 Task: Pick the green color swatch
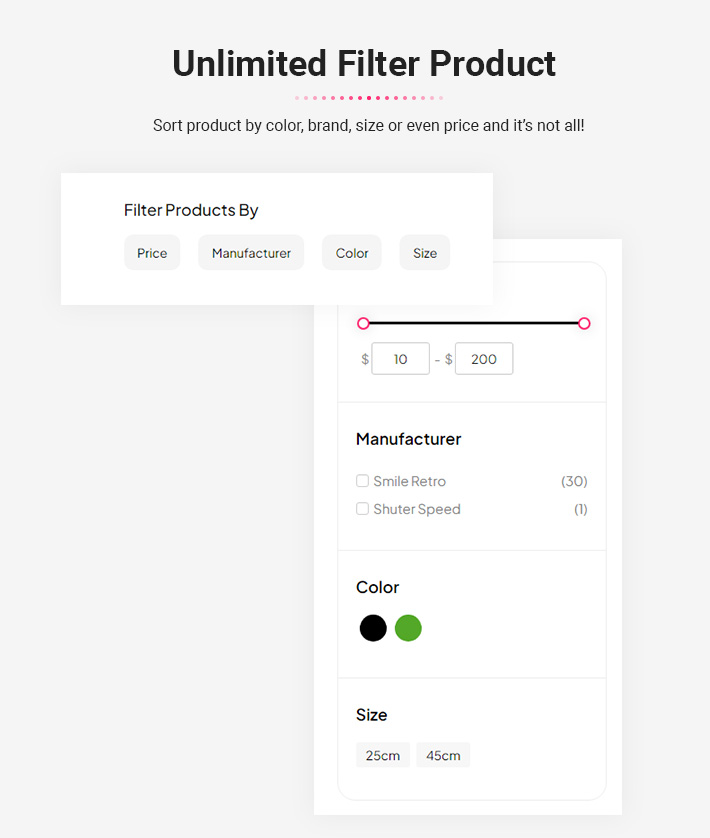408,628
